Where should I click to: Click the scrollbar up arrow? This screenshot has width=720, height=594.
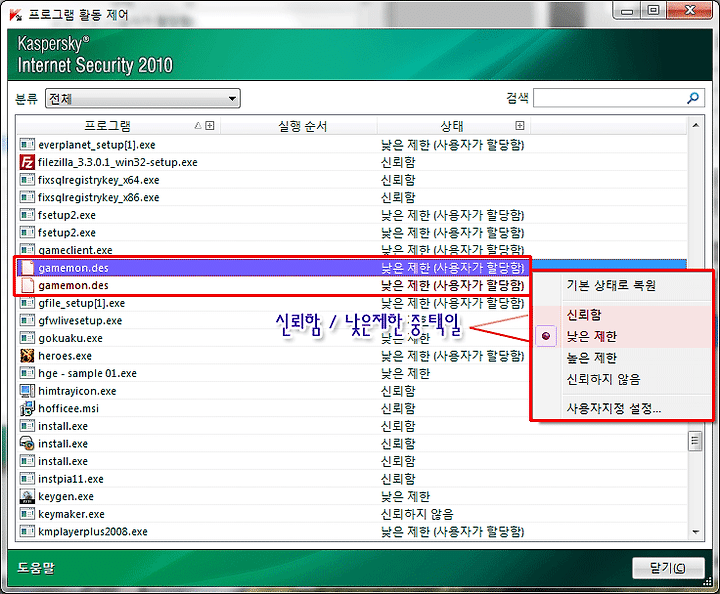pyautogui.click(x=696, y=125)
